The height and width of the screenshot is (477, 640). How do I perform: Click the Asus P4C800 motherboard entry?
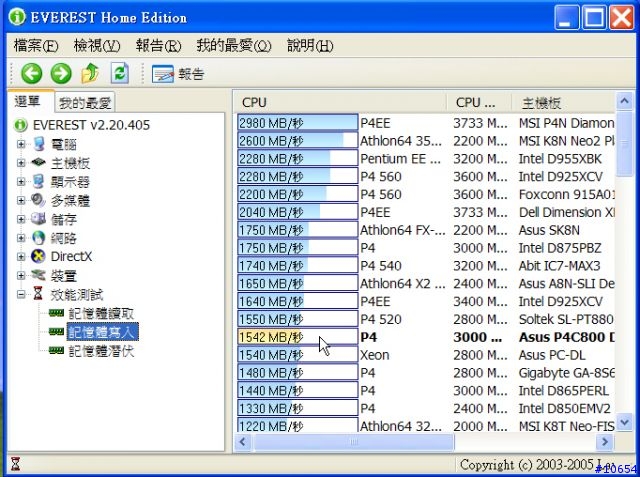tap(567, 337)
